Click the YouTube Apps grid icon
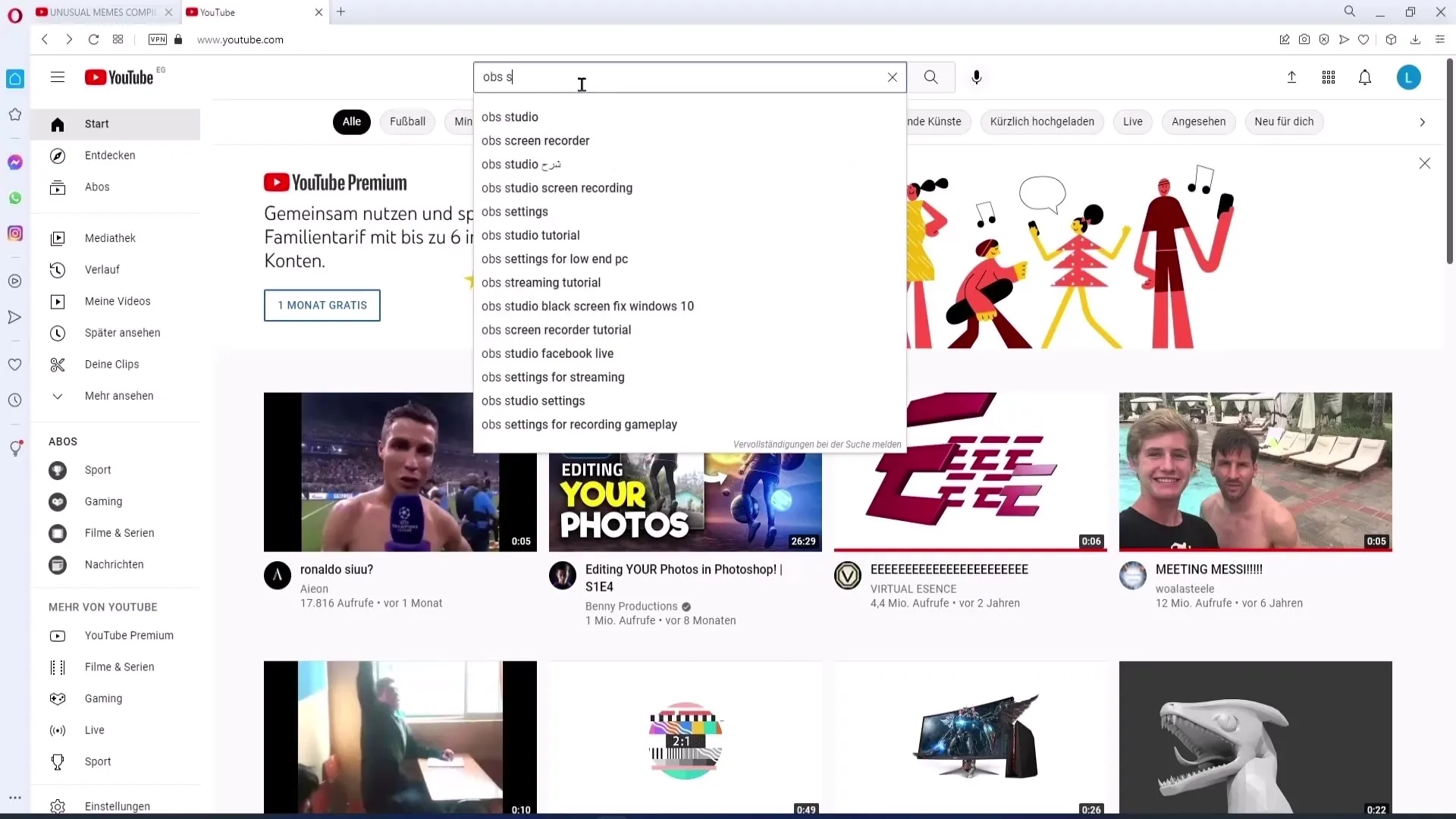Screen dimensions: 1456x819 tap(1329, 78)
